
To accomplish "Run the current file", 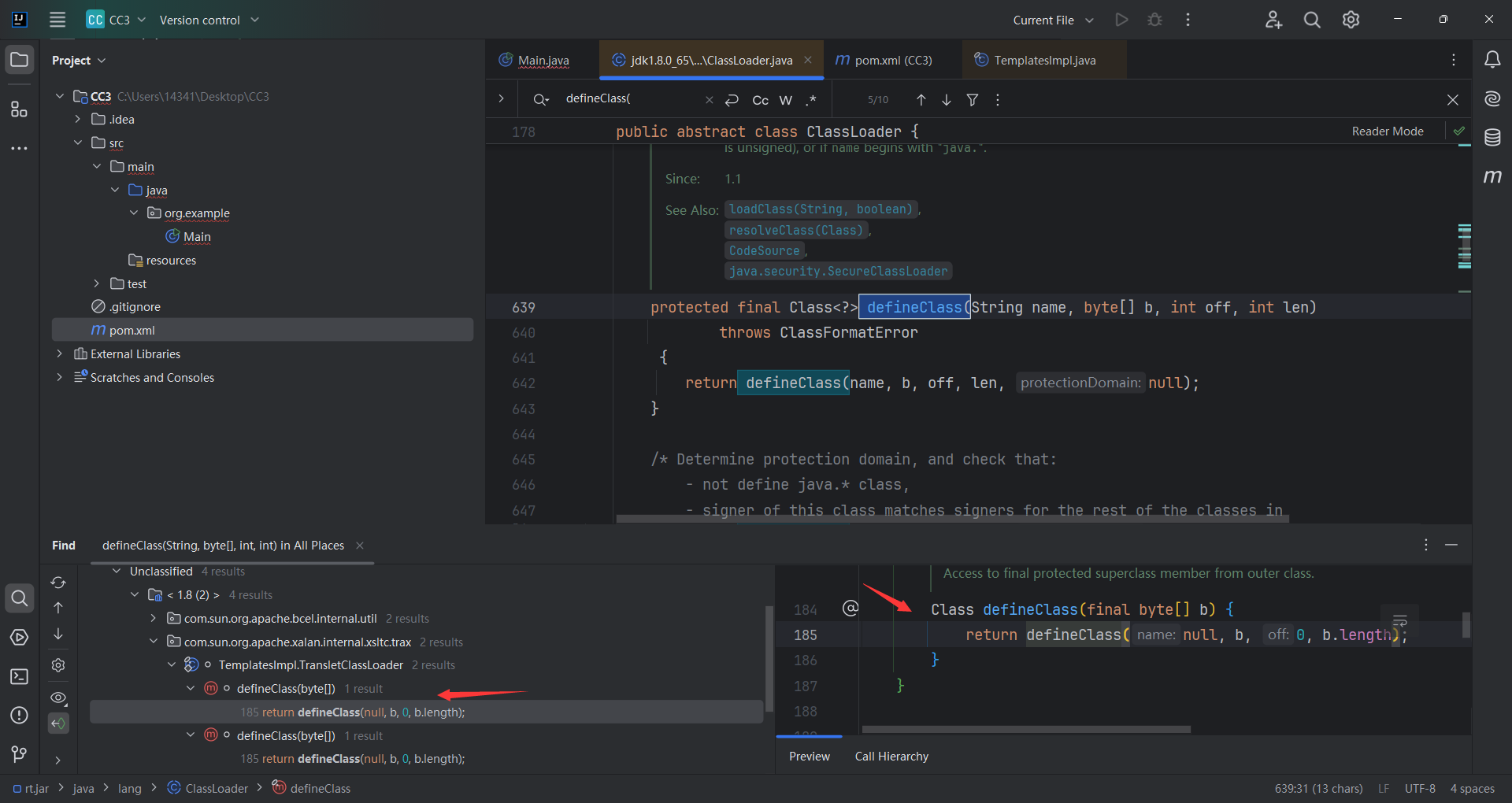I will point(1121,20).
